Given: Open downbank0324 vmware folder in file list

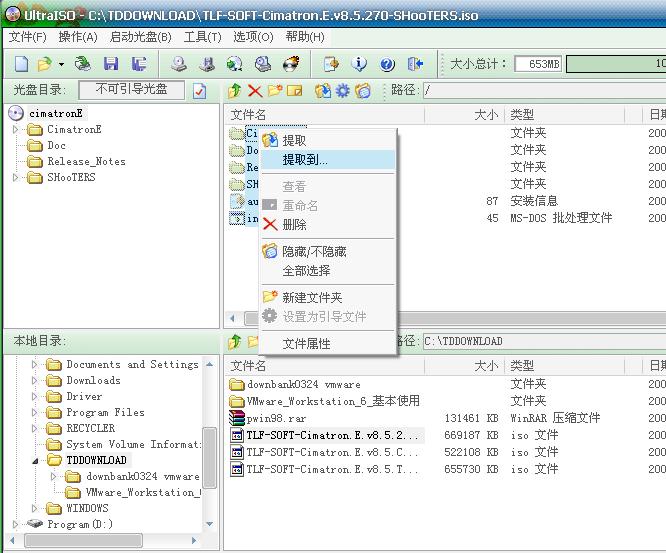Looking at the screenshot, I should click(x=303, y=384).
